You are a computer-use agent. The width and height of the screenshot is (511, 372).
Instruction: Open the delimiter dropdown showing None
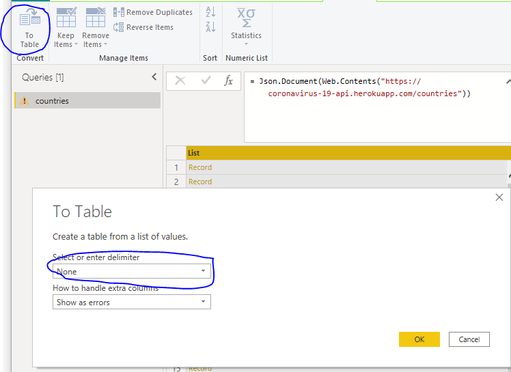click(132, 271)
